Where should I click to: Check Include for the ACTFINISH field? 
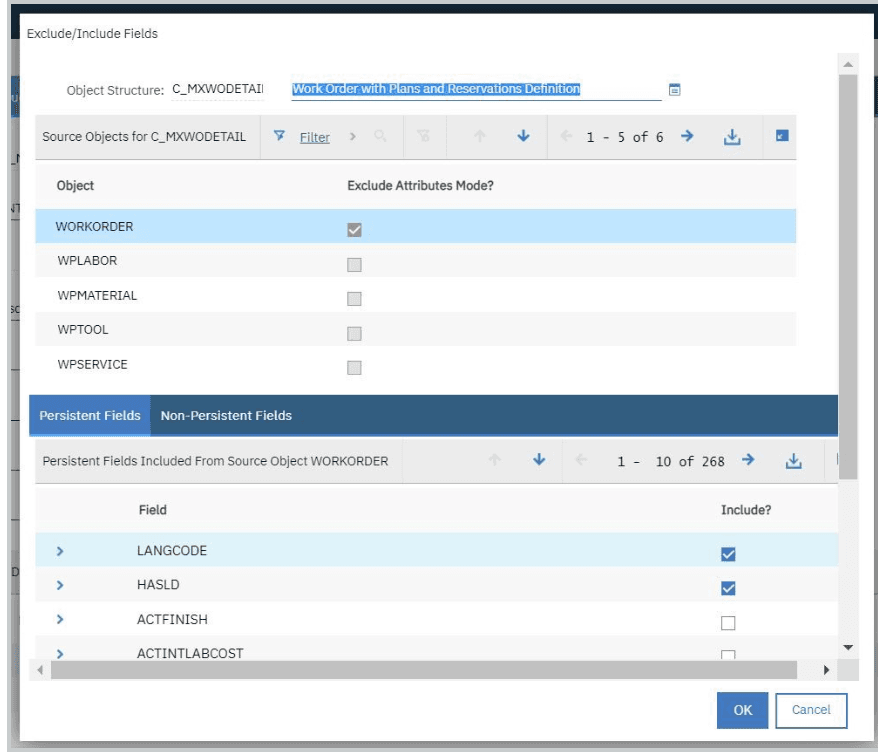(x=728, y=623)
